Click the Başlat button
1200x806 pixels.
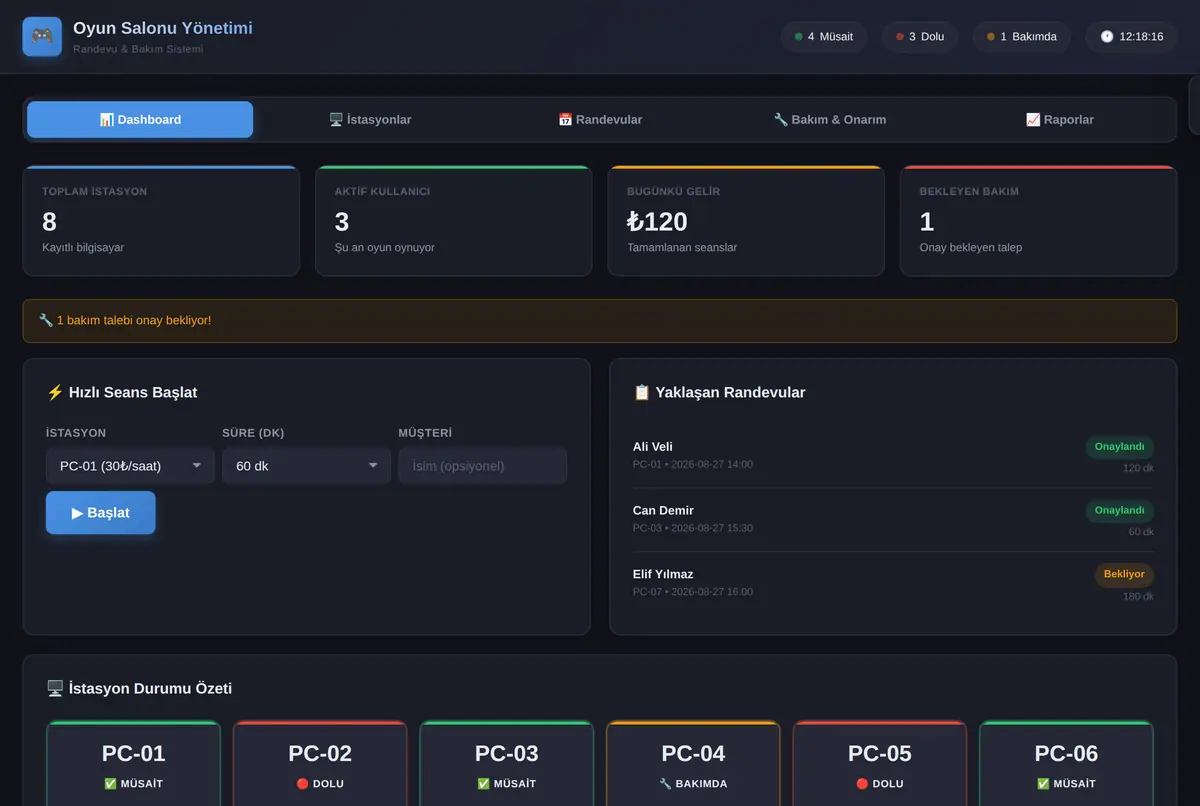(101, 513)
